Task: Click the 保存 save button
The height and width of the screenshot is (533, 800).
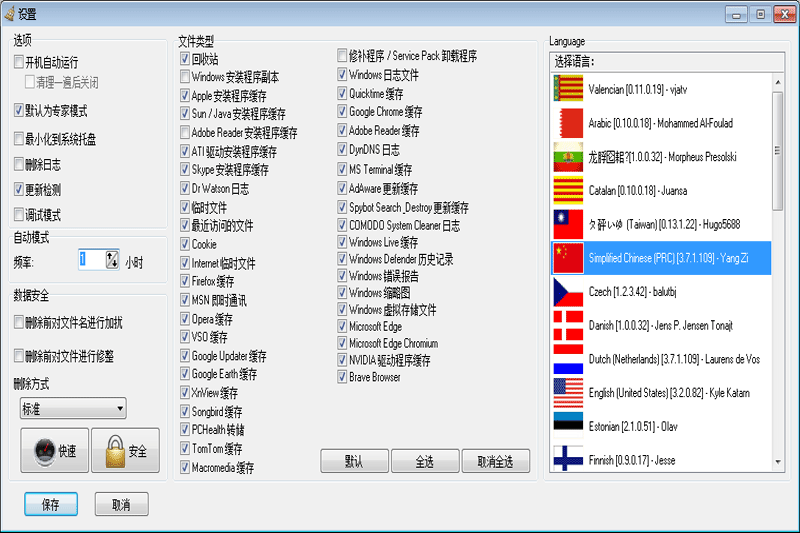Action: [51, 504]
